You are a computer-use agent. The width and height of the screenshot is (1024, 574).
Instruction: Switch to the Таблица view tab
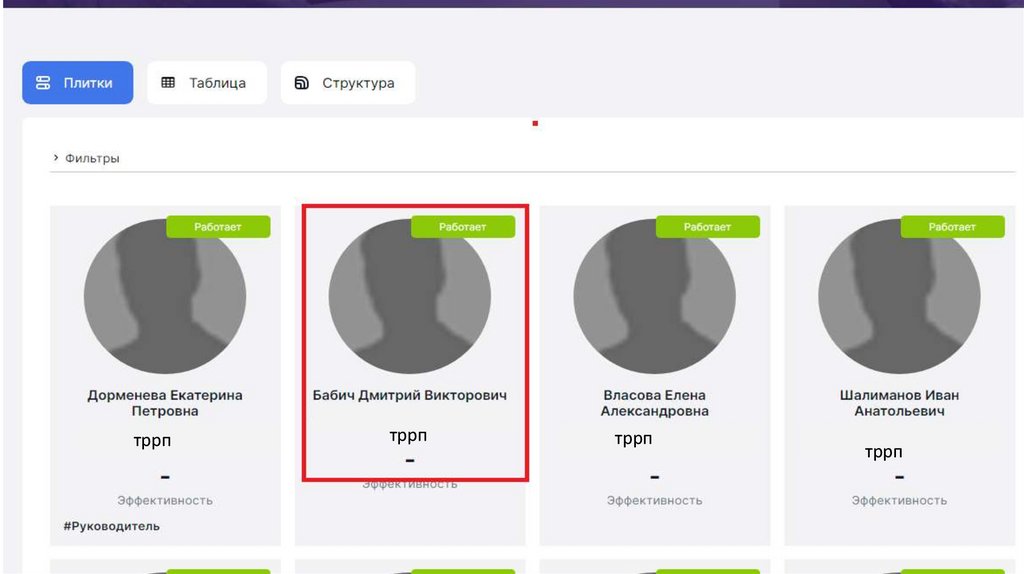(207, 83)
